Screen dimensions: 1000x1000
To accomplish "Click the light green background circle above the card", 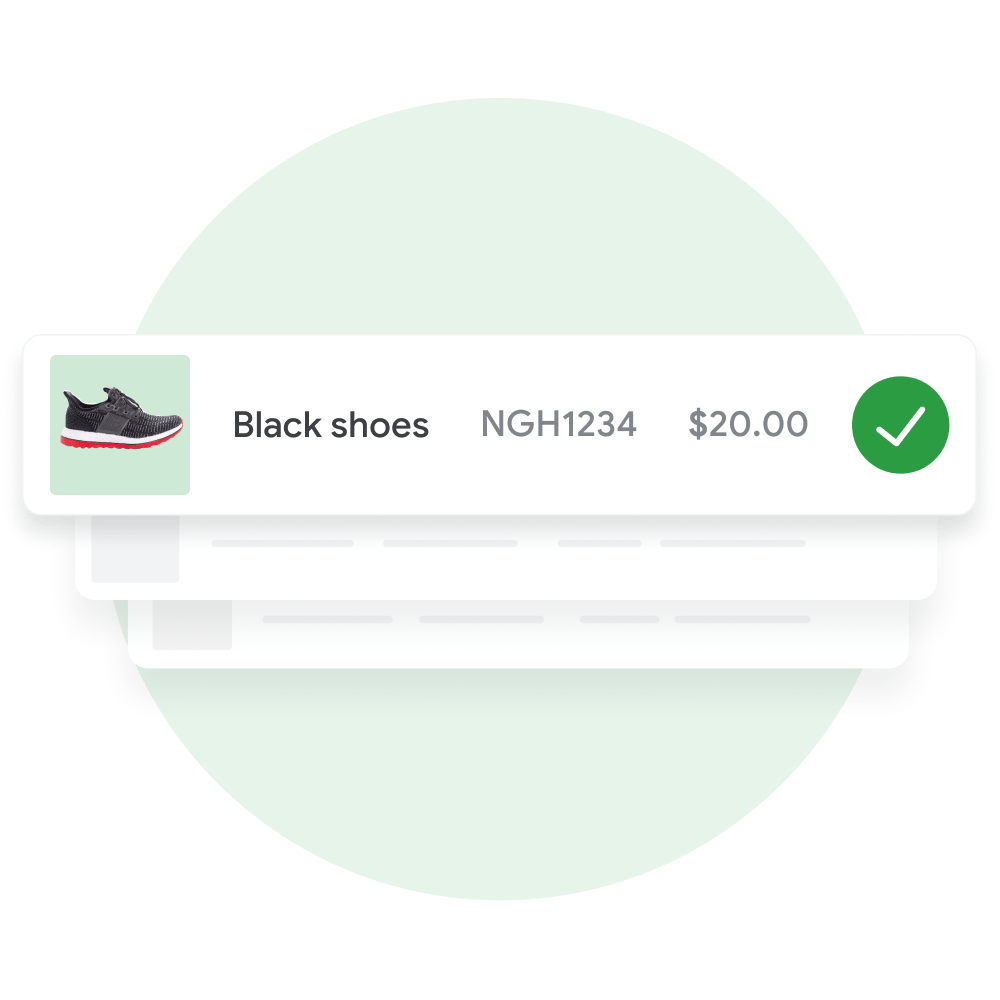I will [500, 217].
